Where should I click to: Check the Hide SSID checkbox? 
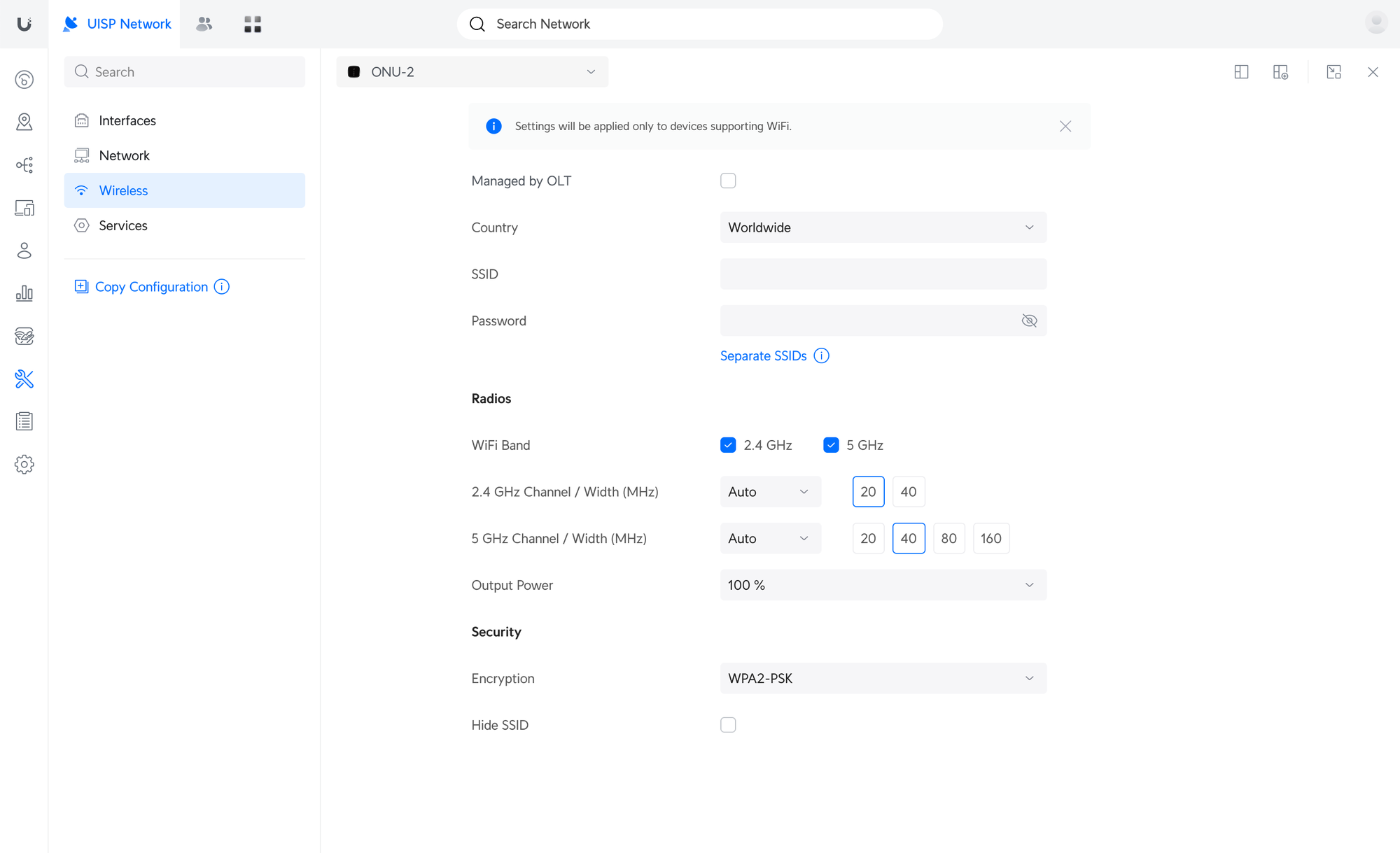(728, 725)
